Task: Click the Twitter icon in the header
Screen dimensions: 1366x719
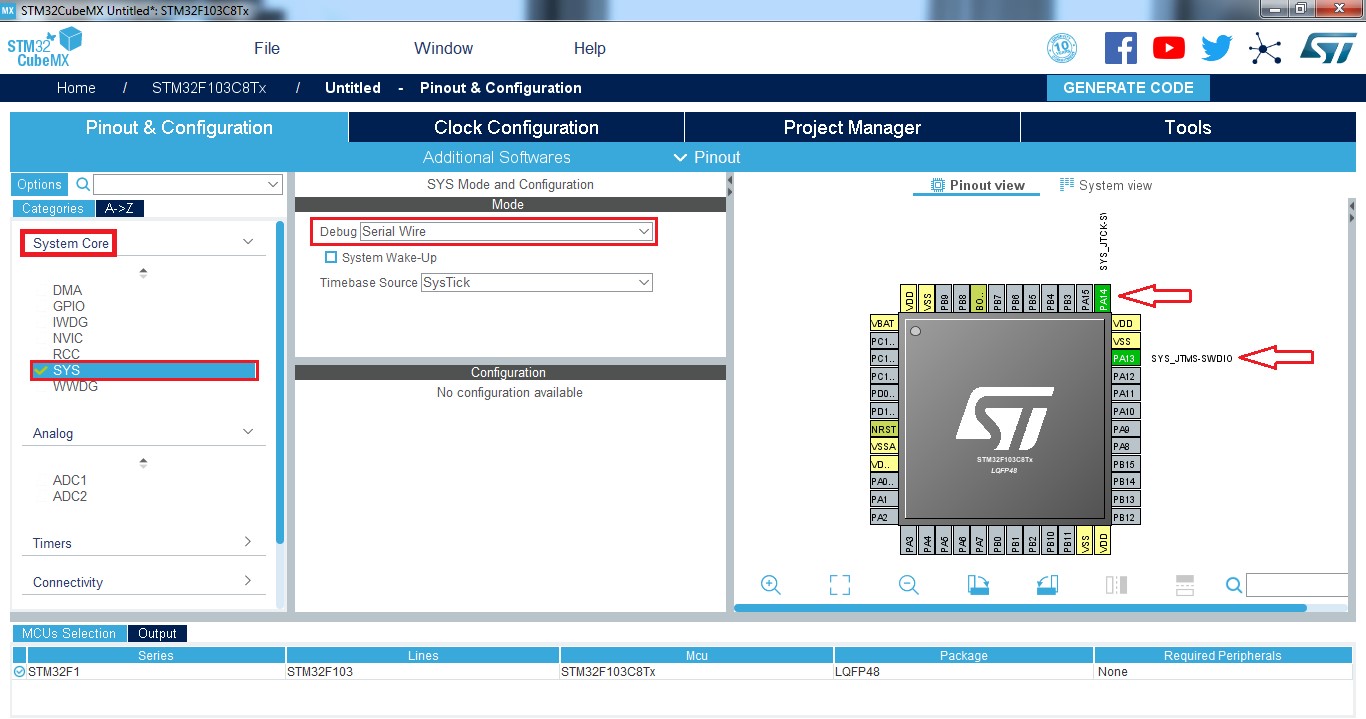Action: [x=1215, y=47]
